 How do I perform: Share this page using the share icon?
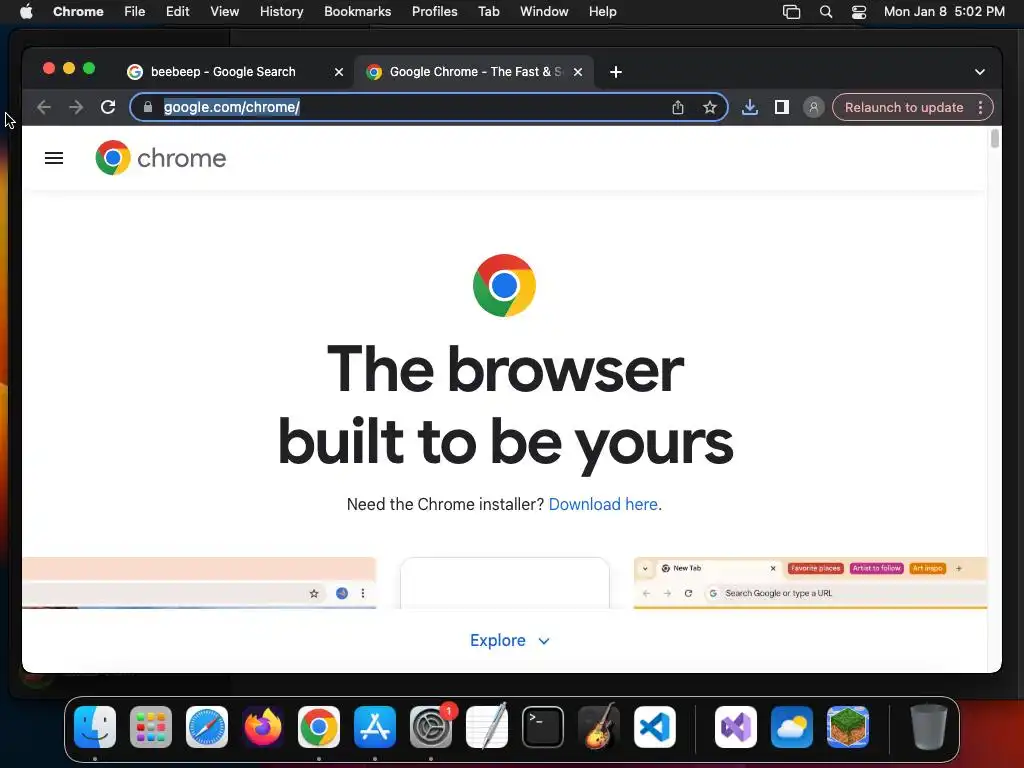click(678, 107)
